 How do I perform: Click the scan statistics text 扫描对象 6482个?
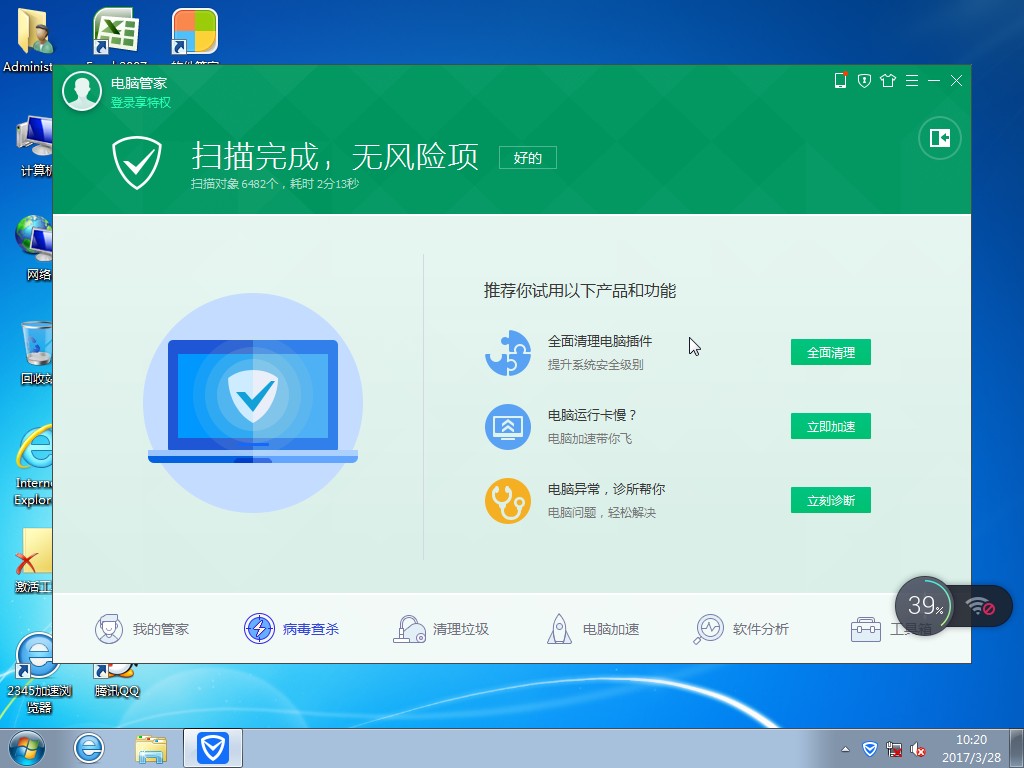[275, 184]
